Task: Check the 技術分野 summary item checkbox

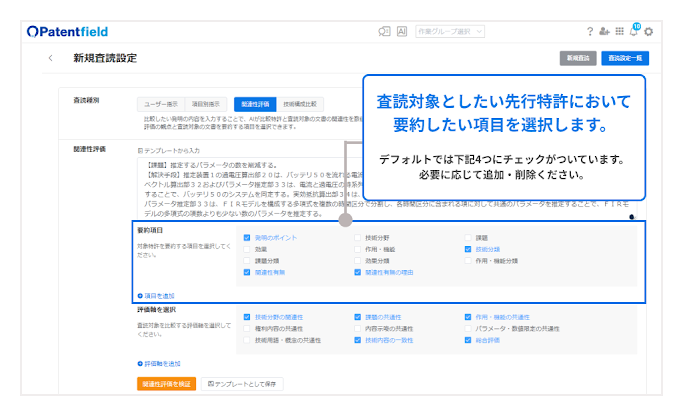Action: tap(357, 237)
